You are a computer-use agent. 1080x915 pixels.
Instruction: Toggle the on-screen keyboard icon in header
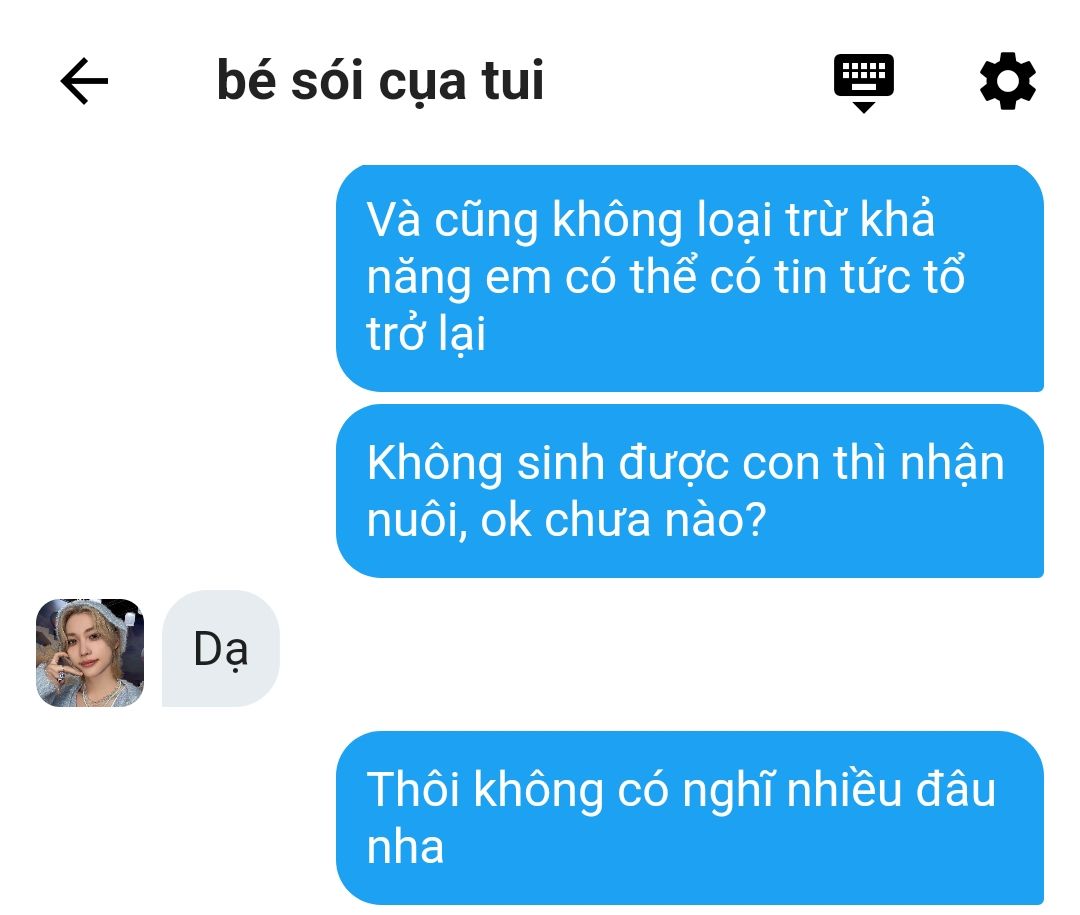pyautogui.click(x=864, y=83)
